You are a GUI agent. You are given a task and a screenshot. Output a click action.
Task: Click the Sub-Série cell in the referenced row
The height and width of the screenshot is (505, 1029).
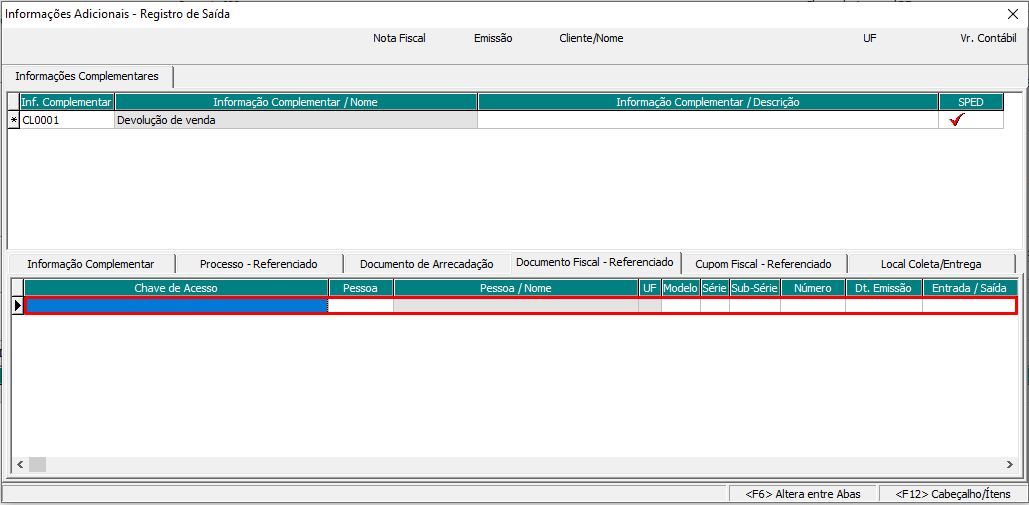click(x=755, y=305)
